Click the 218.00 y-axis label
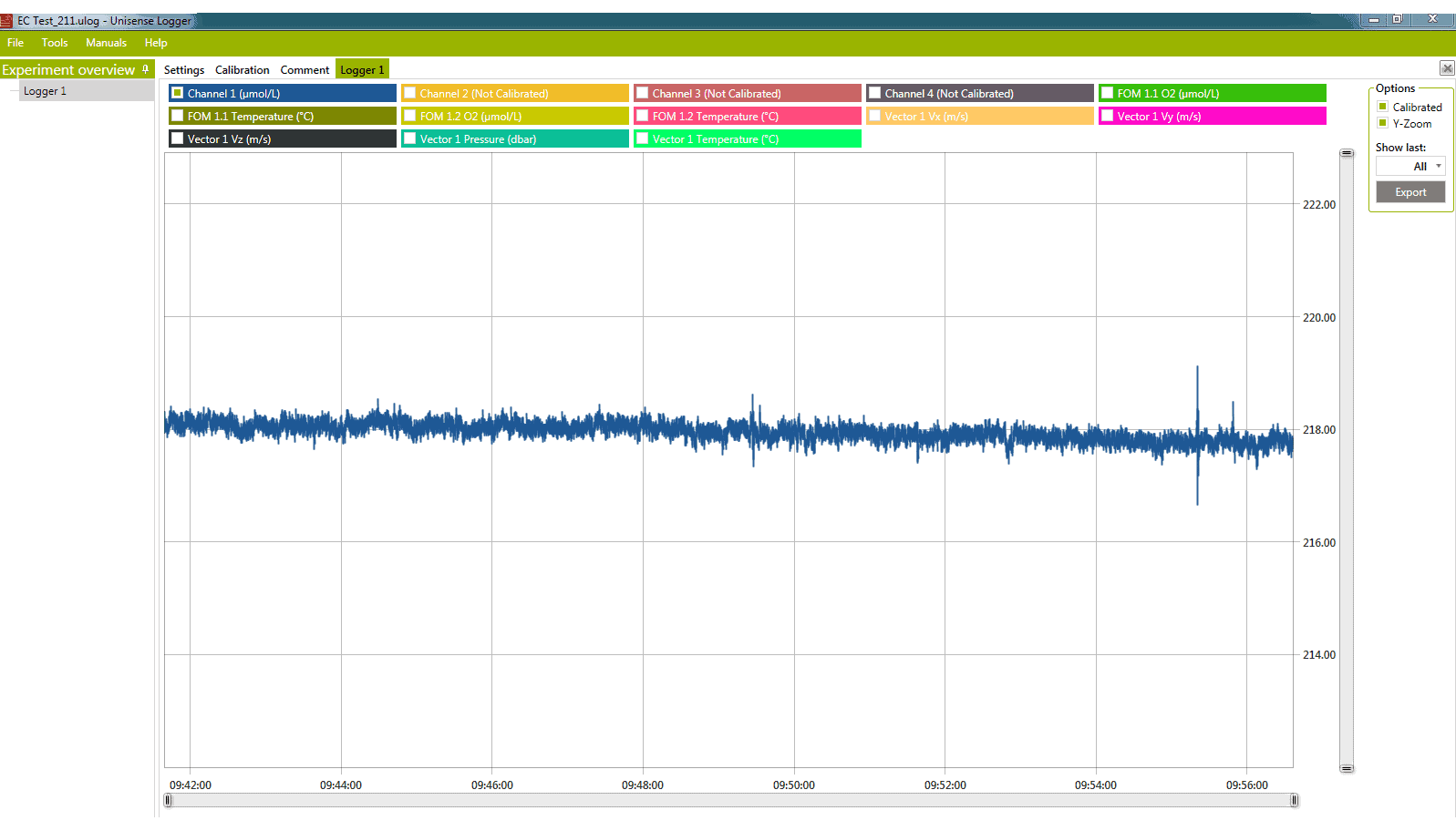This screenshot has width=1456, height=831. pos(1319,430)
